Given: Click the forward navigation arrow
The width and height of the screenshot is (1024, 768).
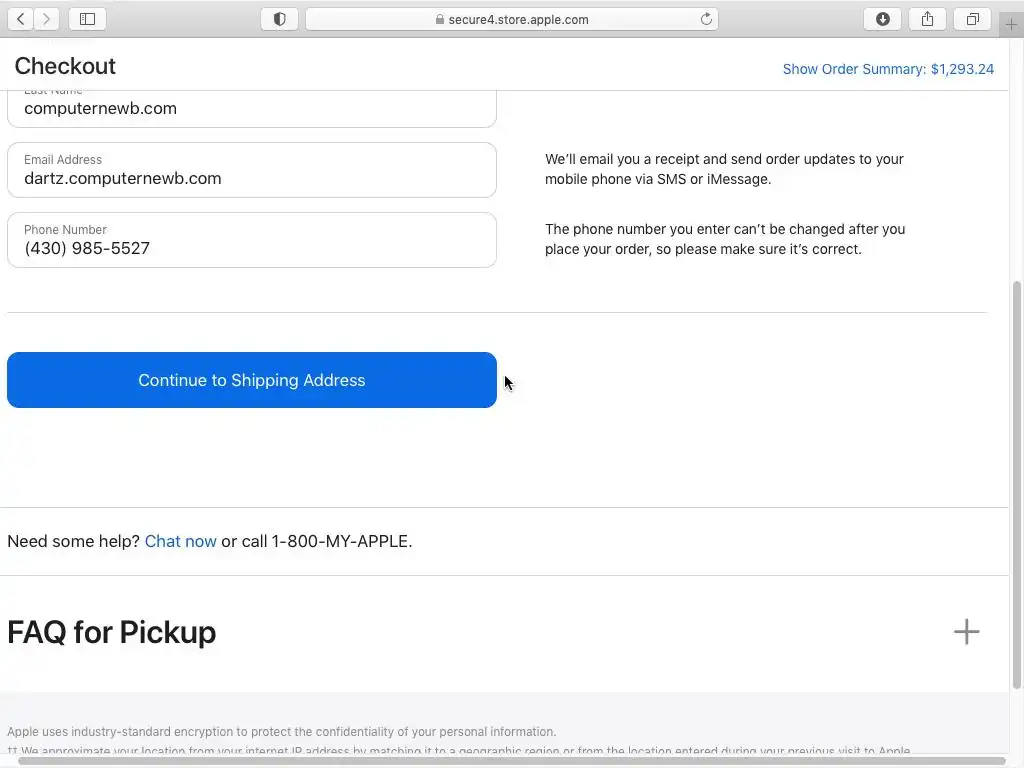Looking at the screenshot, I should coord(46,19).
